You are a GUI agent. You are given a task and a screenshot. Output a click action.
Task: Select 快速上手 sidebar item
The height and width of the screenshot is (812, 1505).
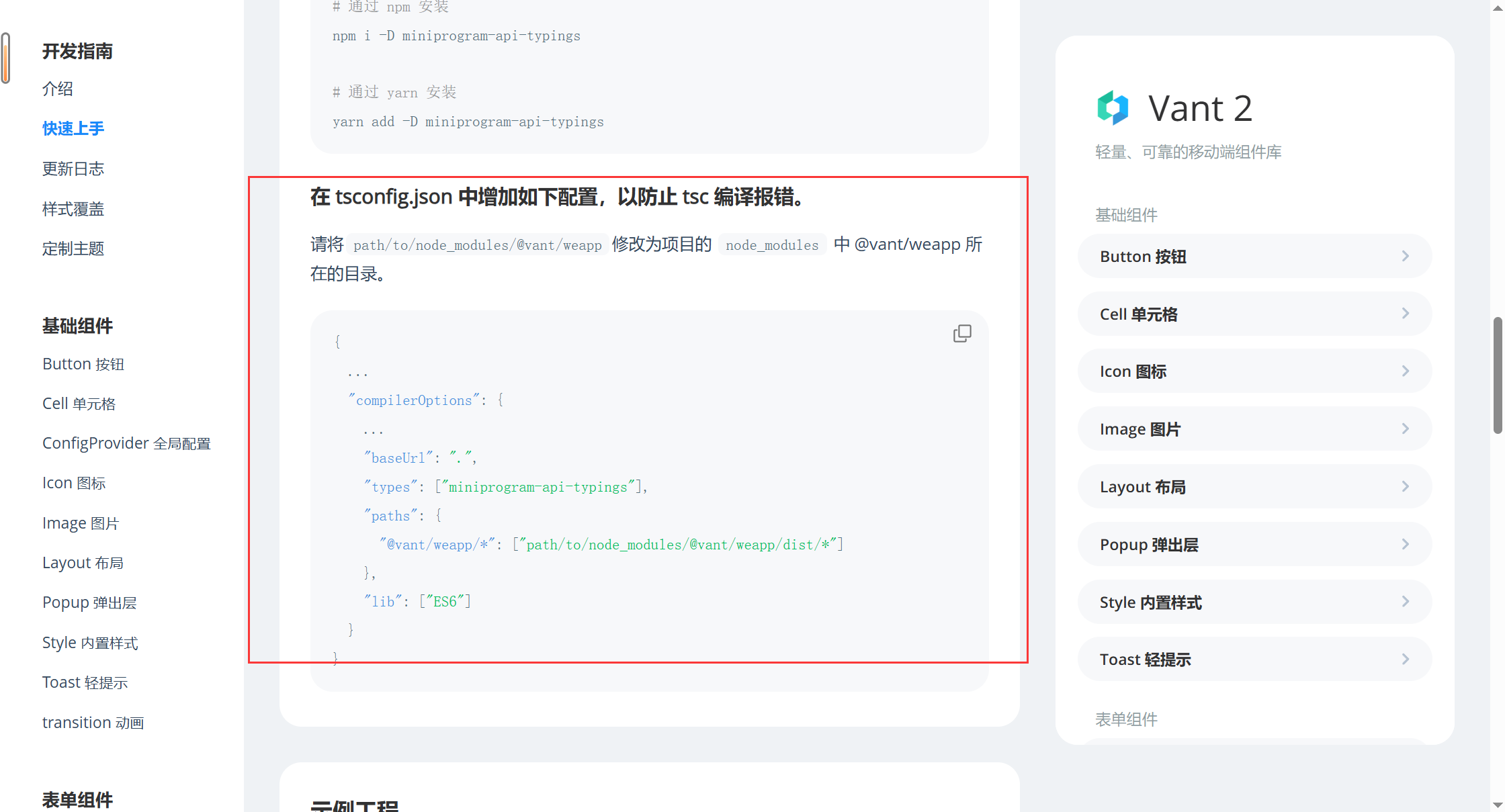point(73,128)
